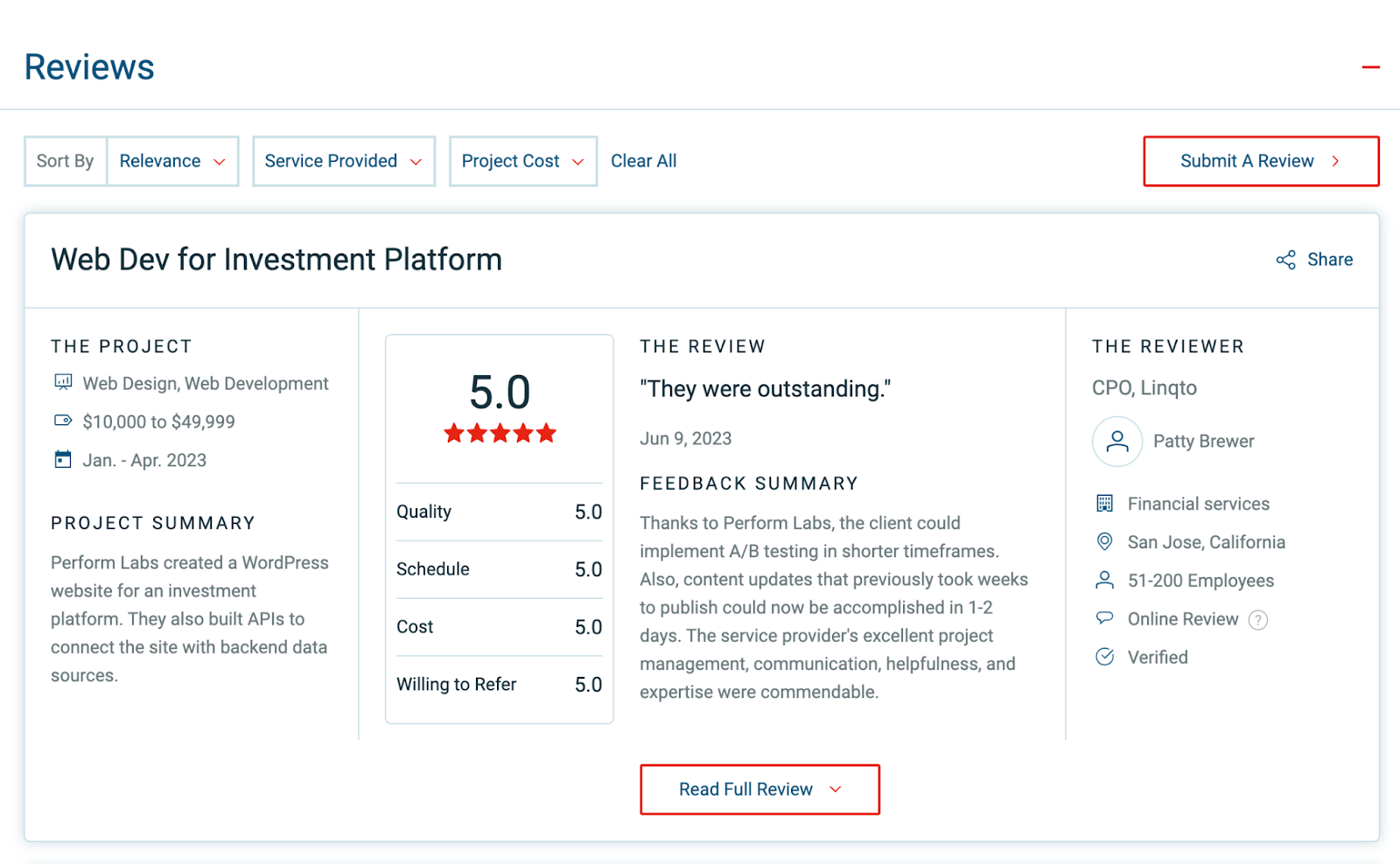Open the Relevance sort dropdown
The width and height of the screenshot is (1400, 864).
[x=172, y=161]
